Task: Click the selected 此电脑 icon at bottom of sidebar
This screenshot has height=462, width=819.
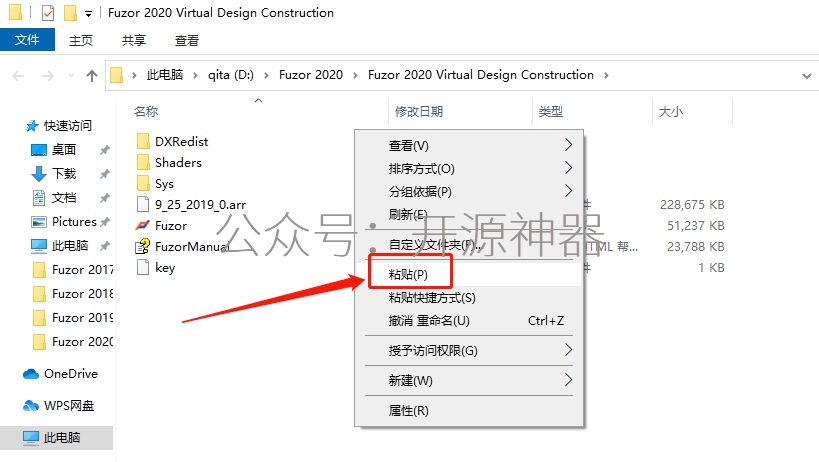Action: (31, 437)
